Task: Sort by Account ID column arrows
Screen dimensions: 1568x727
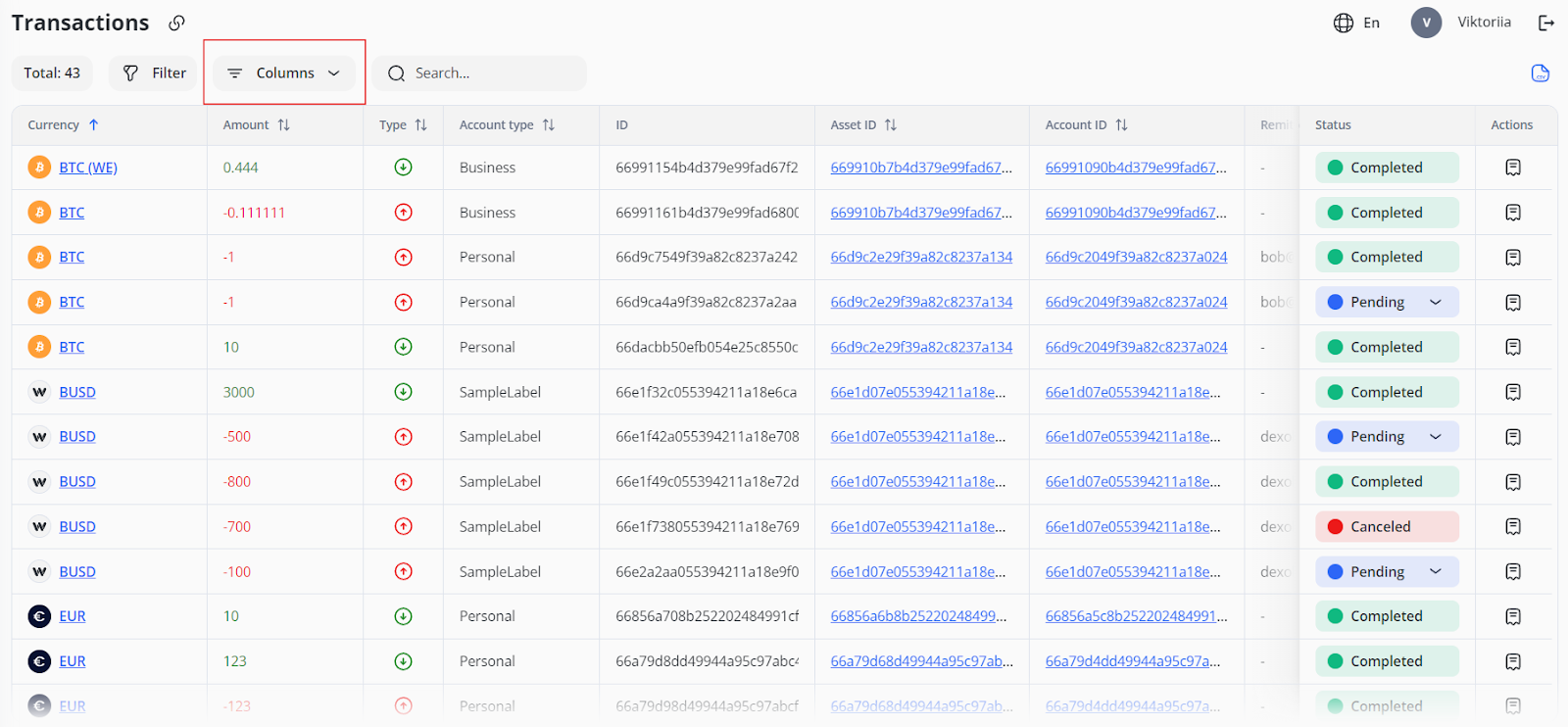Action: [1122, 125]
